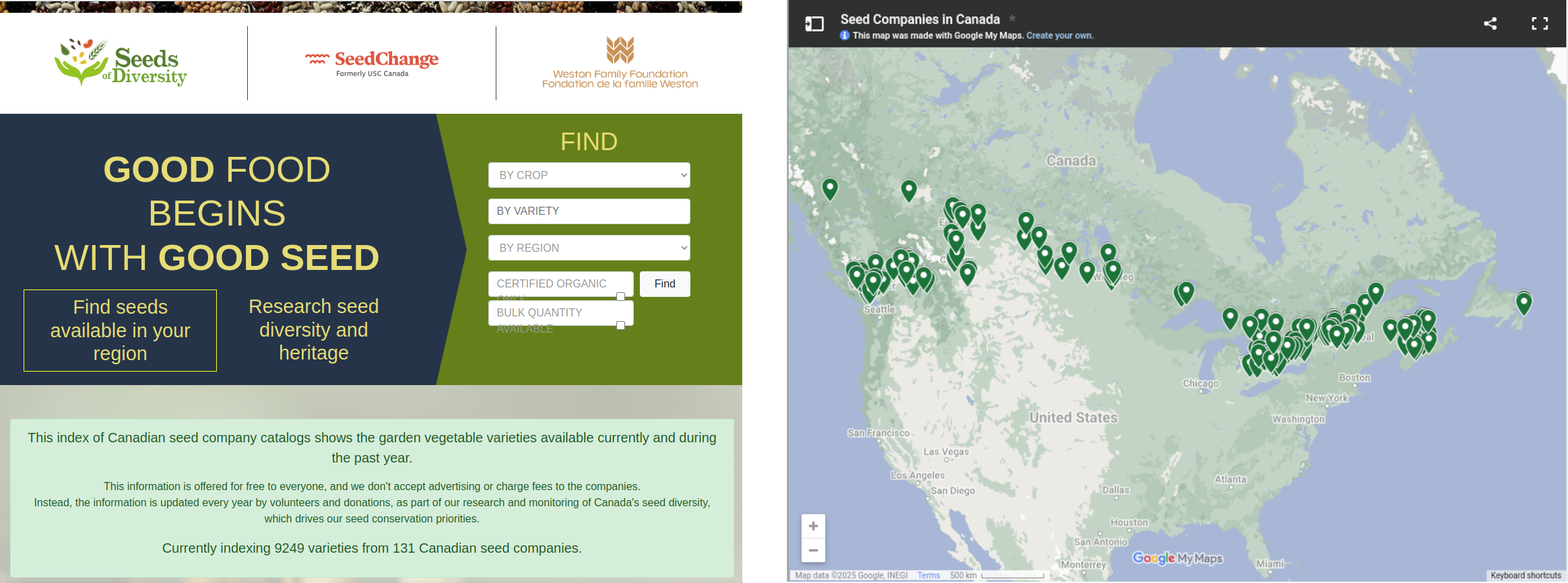1568x583 pixels.
Task: Zoom in on the map
Action: tap(813, 526)
